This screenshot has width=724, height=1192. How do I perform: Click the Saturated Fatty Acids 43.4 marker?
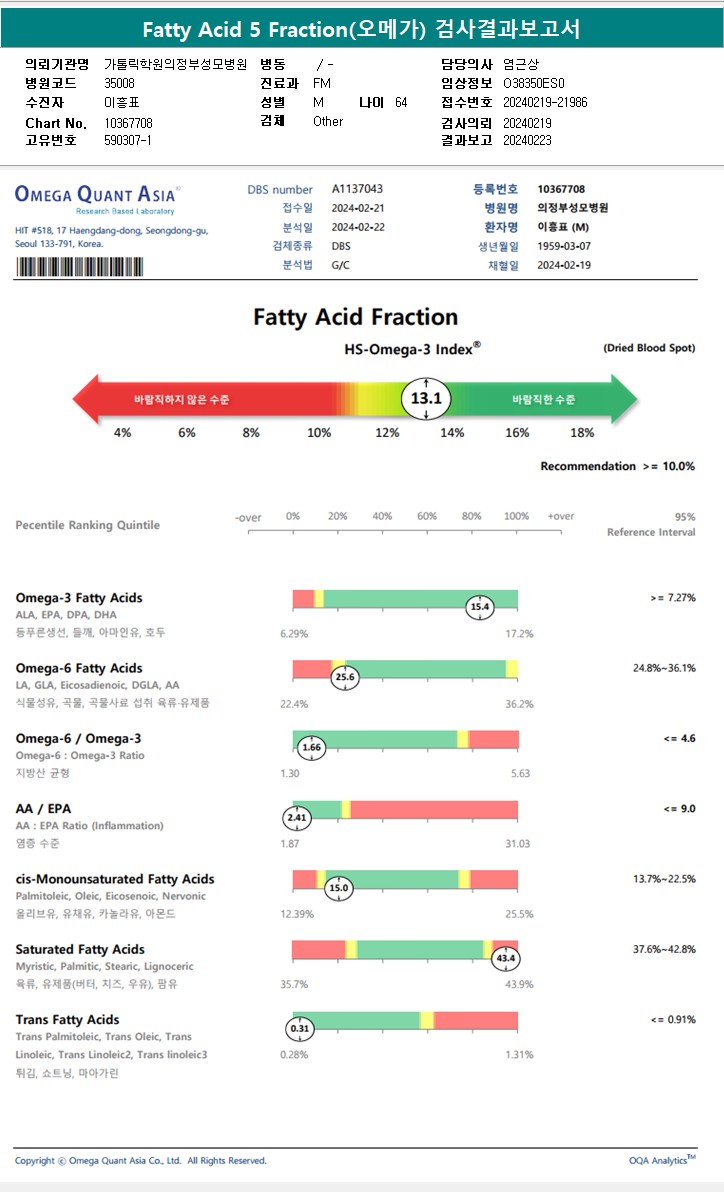[x=506, y=959]
